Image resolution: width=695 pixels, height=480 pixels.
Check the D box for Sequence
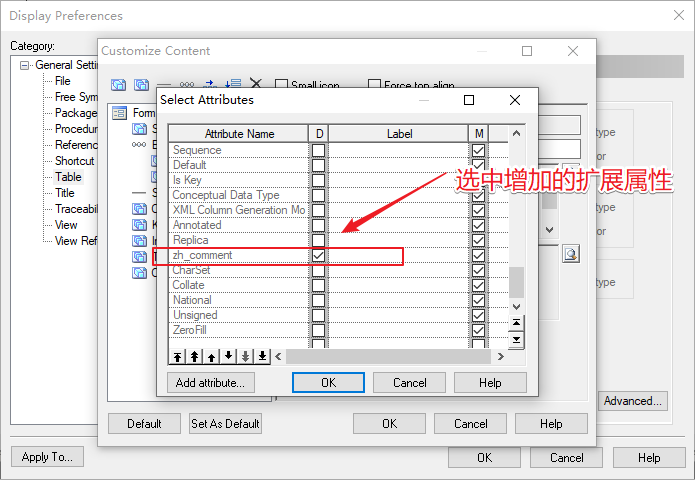coord(318,150)
